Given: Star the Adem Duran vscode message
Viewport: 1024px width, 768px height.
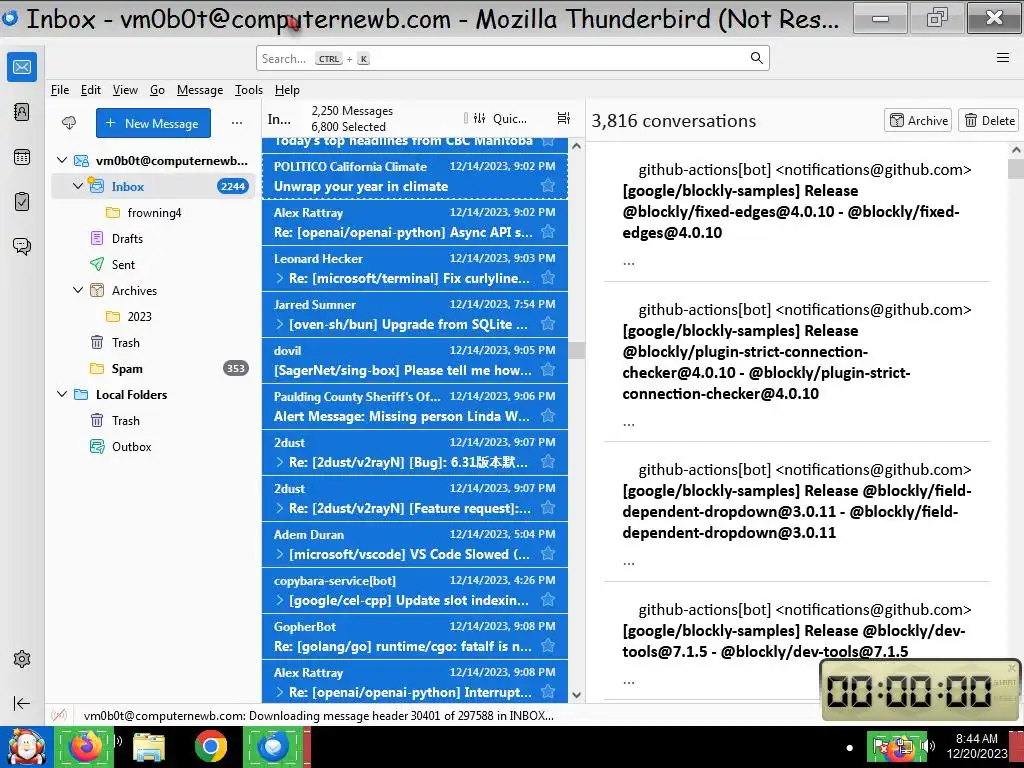Looking at the screenshot, I should [x=548, y=554].
